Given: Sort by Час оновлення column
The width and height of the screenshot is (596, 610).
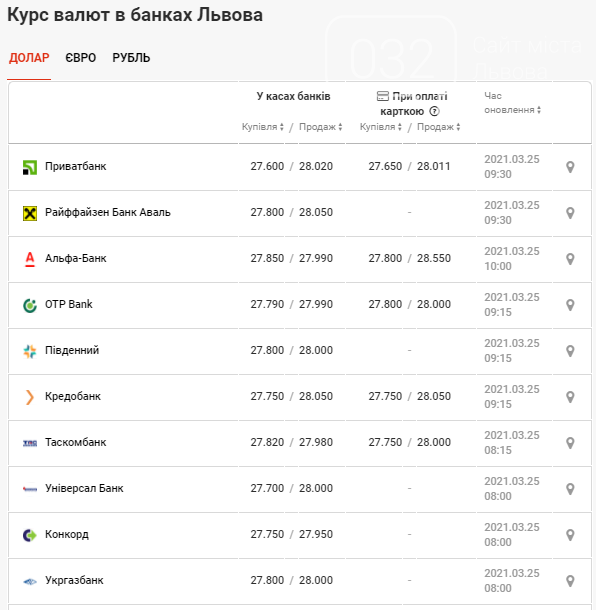Looking at the screenshot, I should coord(512,103).
